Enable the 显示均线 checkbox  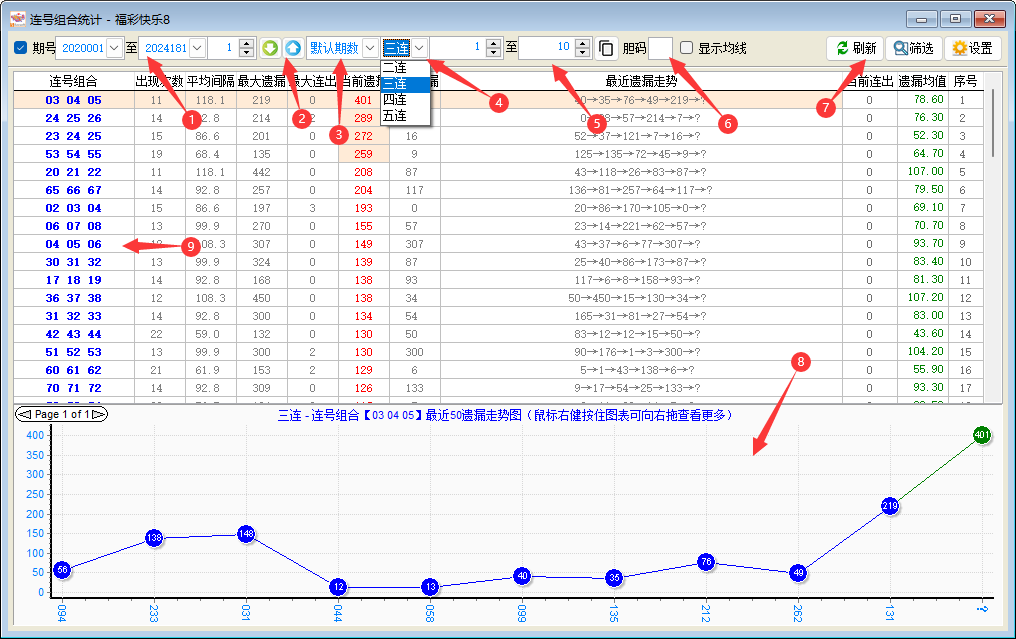point(686,48)
